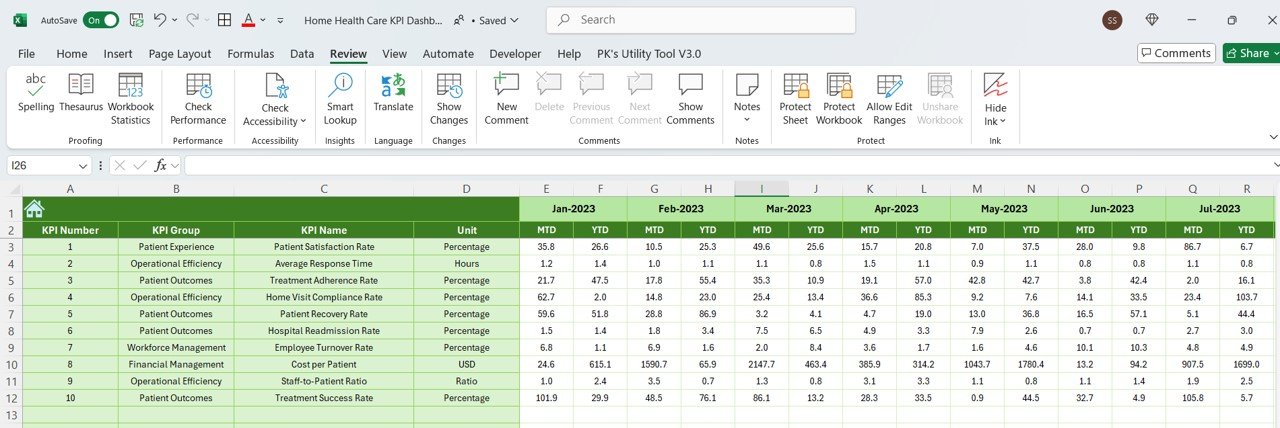Click the fx Insert Function button
Viewport: 1280px width, 428px height.
[x=160, y=165]
